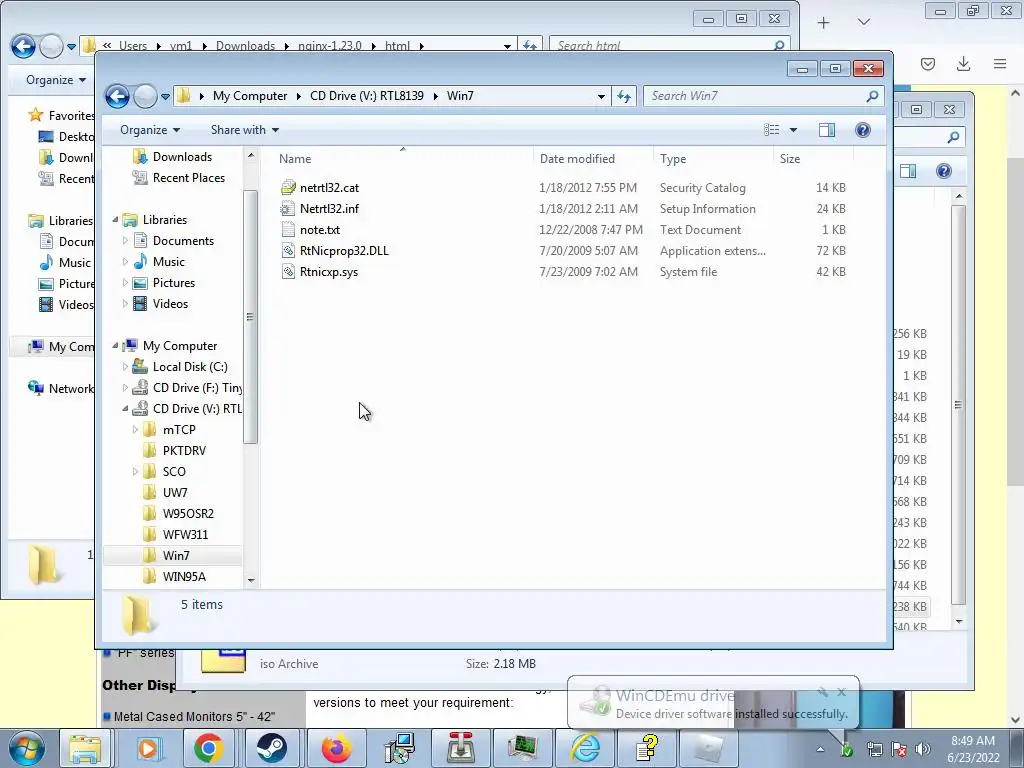Click My Computer in the address breadcrumb
The image size is (1024, 768).
249,96
